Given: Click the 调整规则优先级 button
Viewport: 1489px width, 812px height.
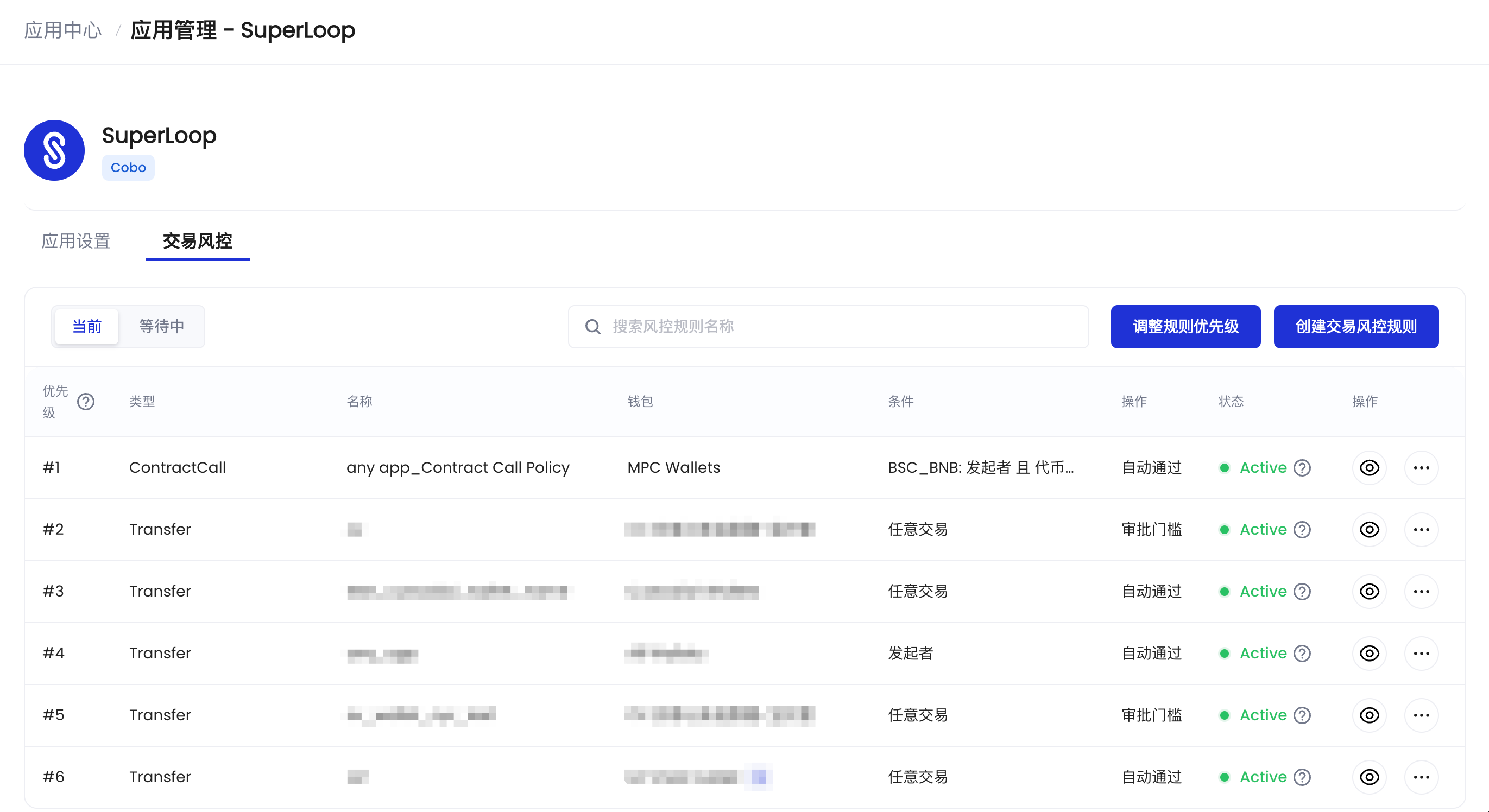Looking at the screenshot, I should tap(1185, 327).
